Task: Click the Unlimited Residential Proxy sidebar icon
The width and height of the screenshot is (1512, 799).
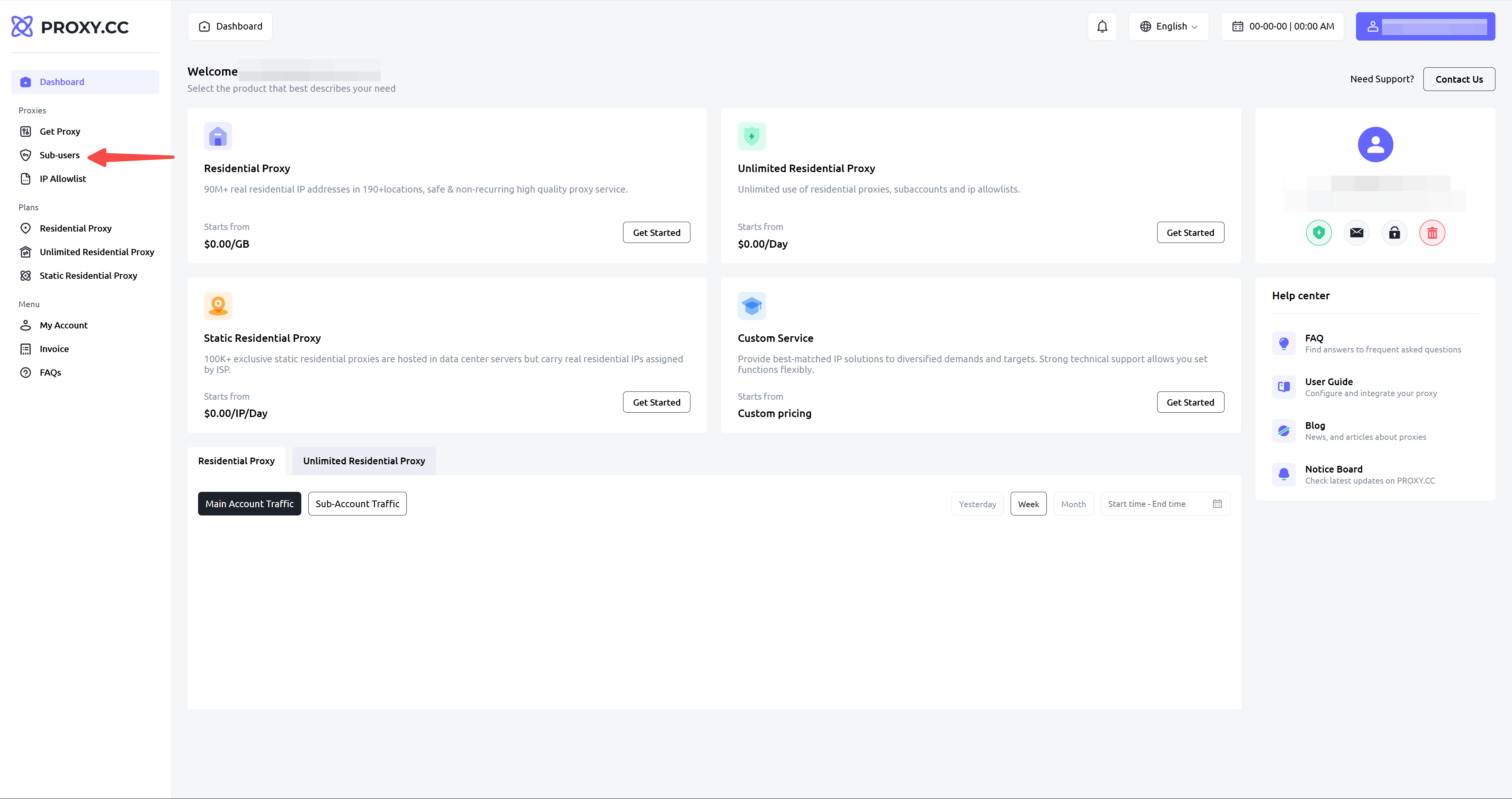Action: 26,252
